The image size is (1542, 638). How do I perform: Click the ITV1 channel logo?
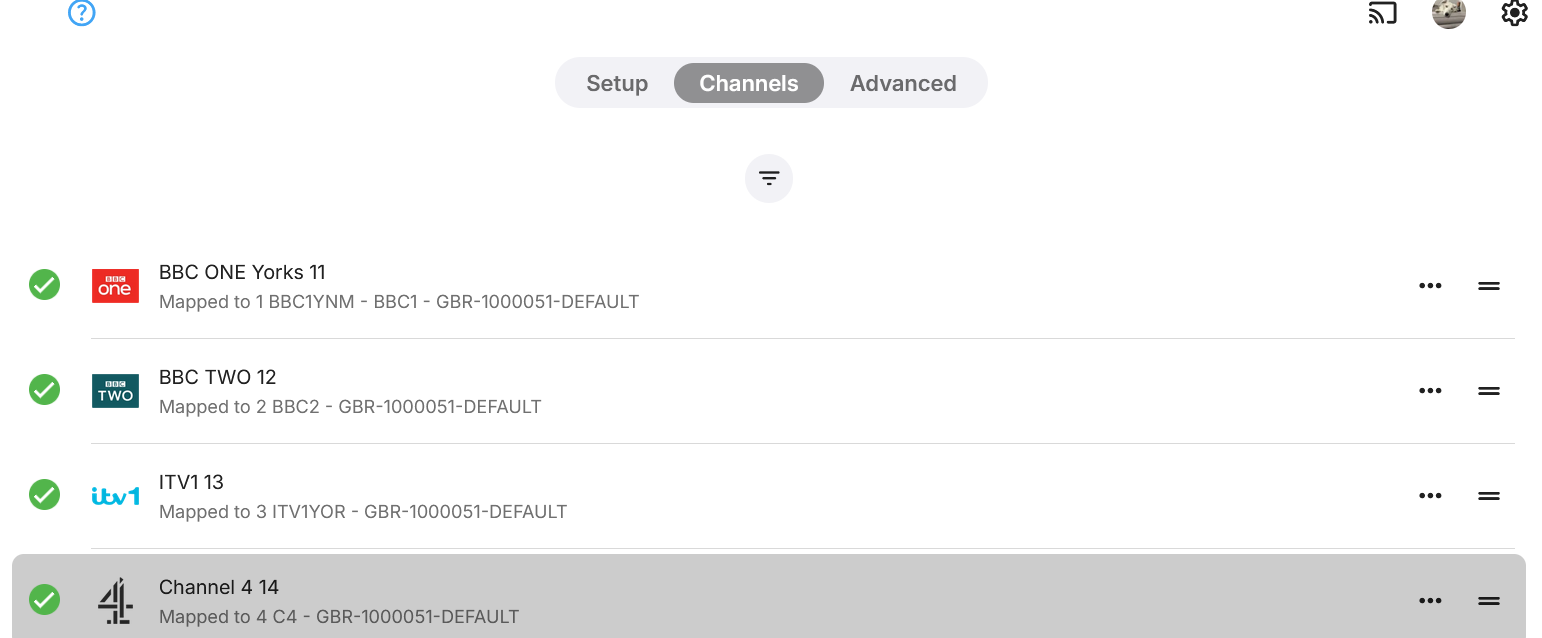pyautogui.click(x=115, y=496)
